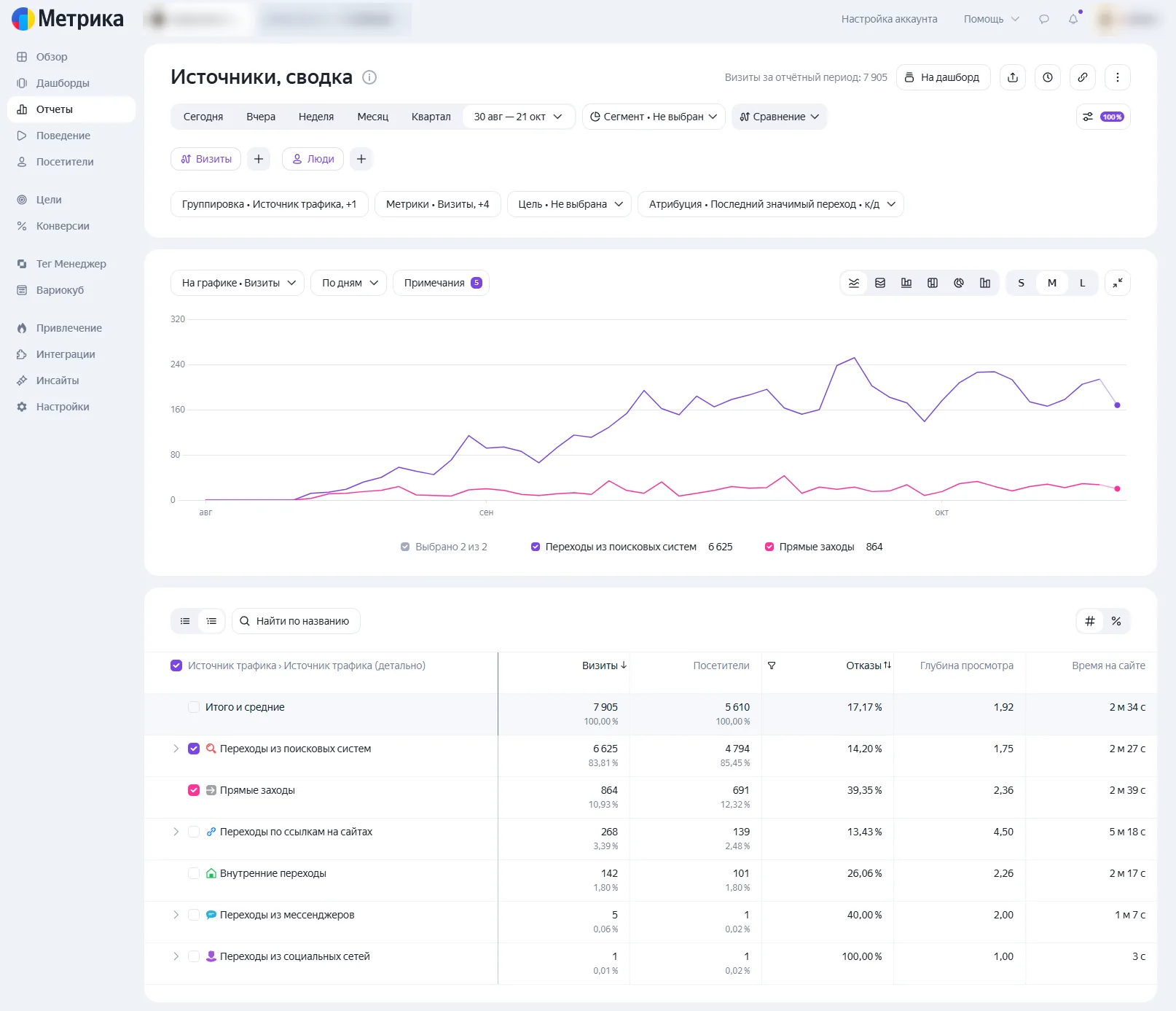Open Отчеты in the left sidebar
The width and height of the screenshot is (1176, 1011).
pos(71,109)
